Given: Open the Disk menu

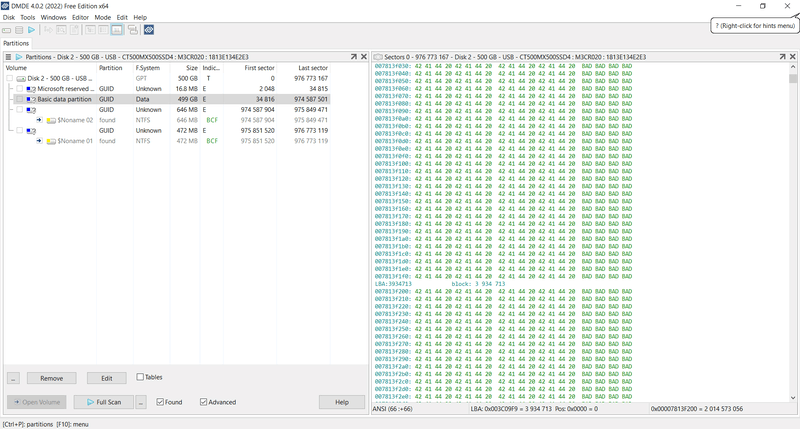Looking at the screenshot, I should (9, 17).
